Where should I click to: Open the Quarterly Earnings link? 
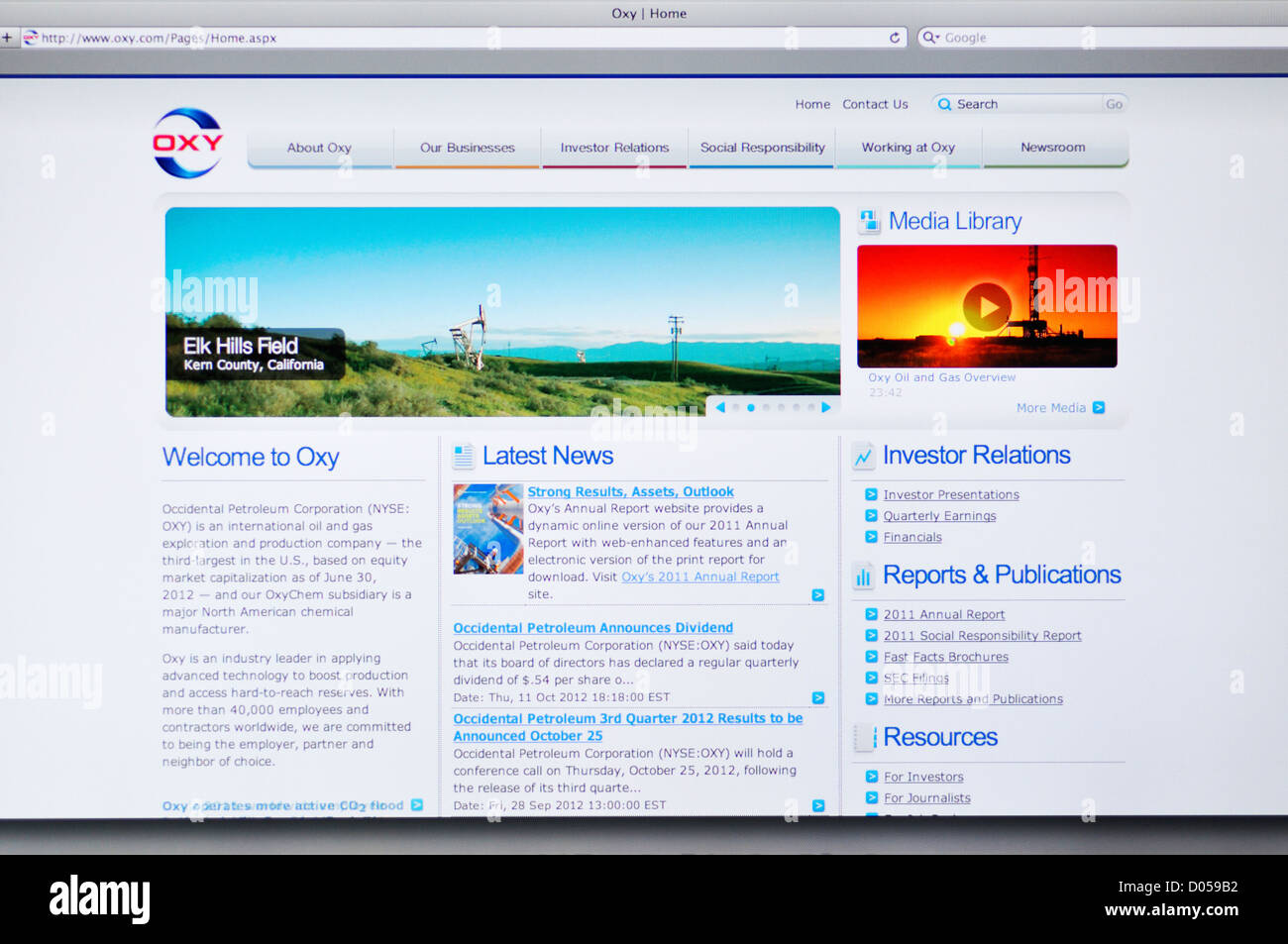coord(939,515)
